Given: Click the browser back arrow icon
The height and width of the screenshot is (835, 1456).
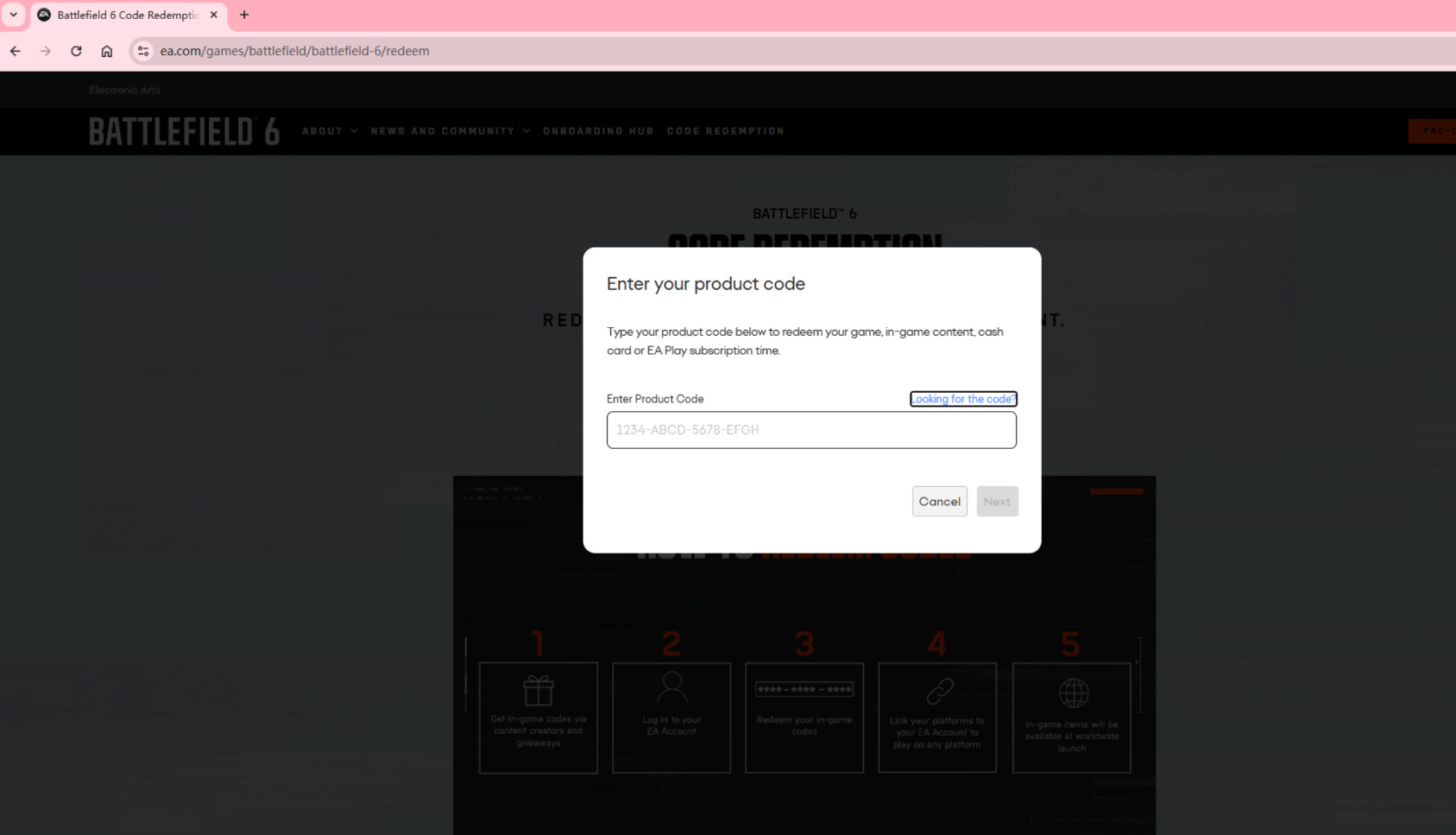Looking at the screenshot, I should [x=16, y=51].
